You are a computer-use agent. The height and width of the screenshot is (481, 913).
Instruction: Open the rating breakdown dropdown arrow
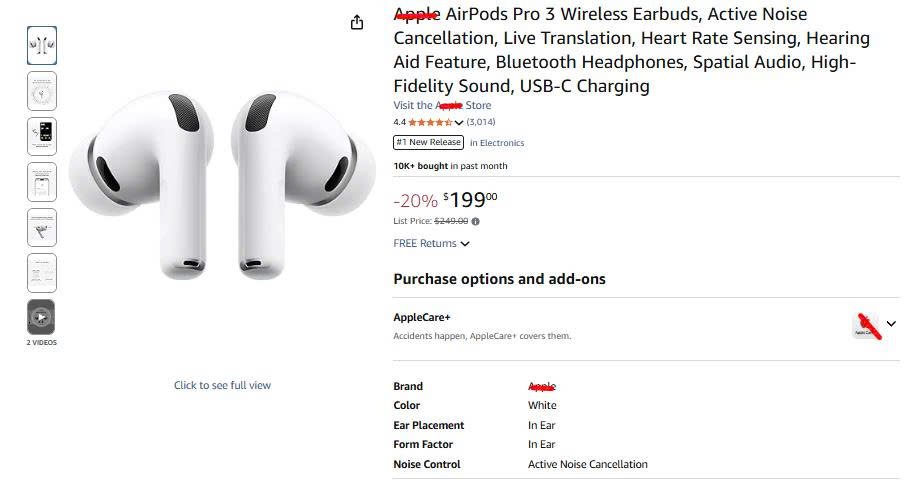click(x=459, y=123)
